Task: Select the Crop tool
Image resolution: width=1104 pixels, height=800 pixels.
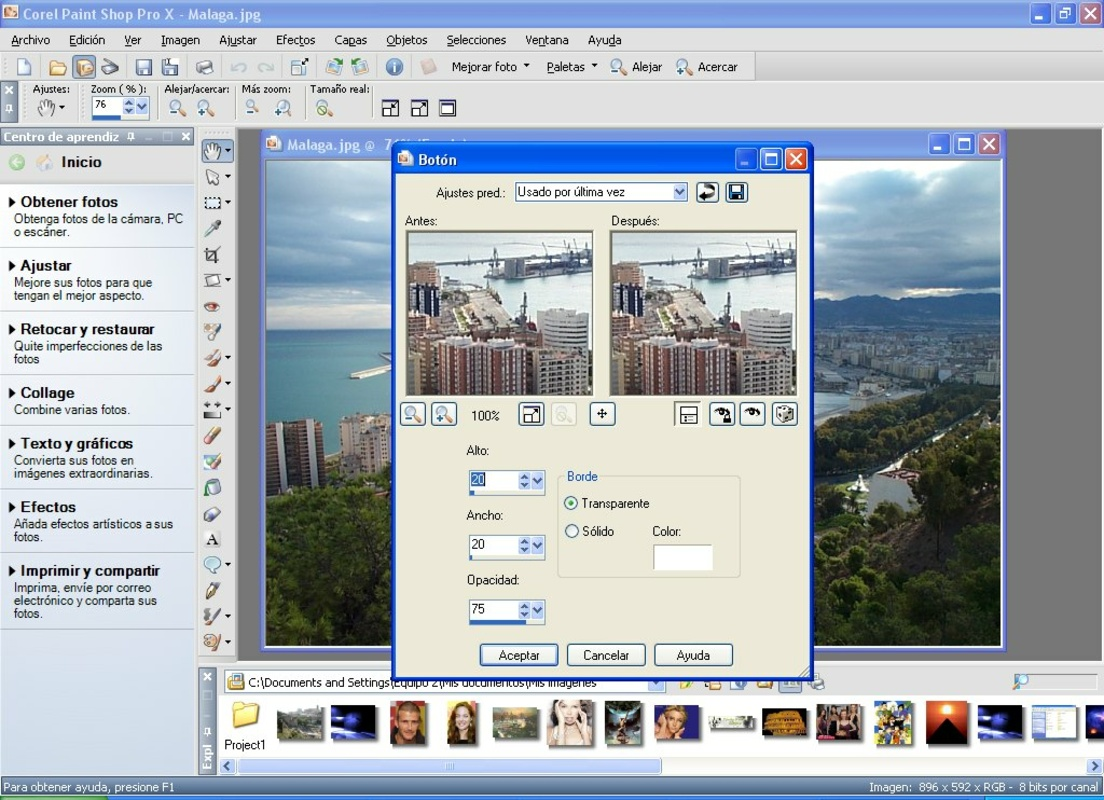Action: click(212, 254)
